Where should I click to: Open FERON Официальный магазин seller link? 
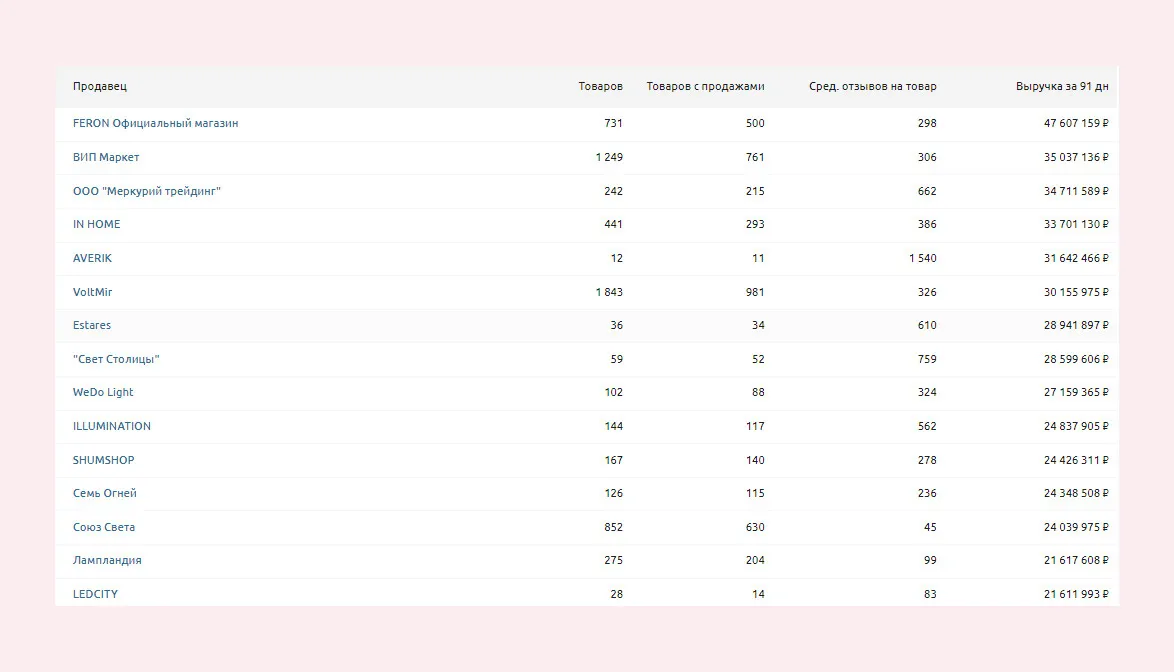click(x=155, y=124)
